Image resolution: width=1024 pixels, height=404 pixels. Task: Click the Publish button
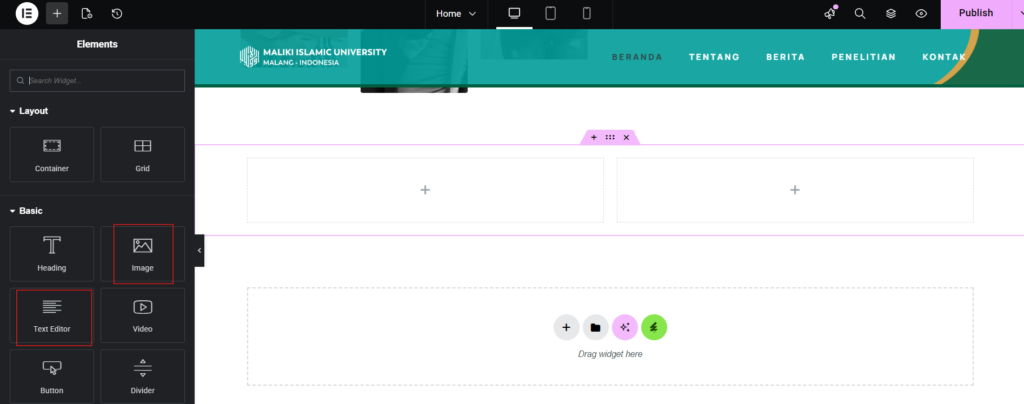point(975,13)
